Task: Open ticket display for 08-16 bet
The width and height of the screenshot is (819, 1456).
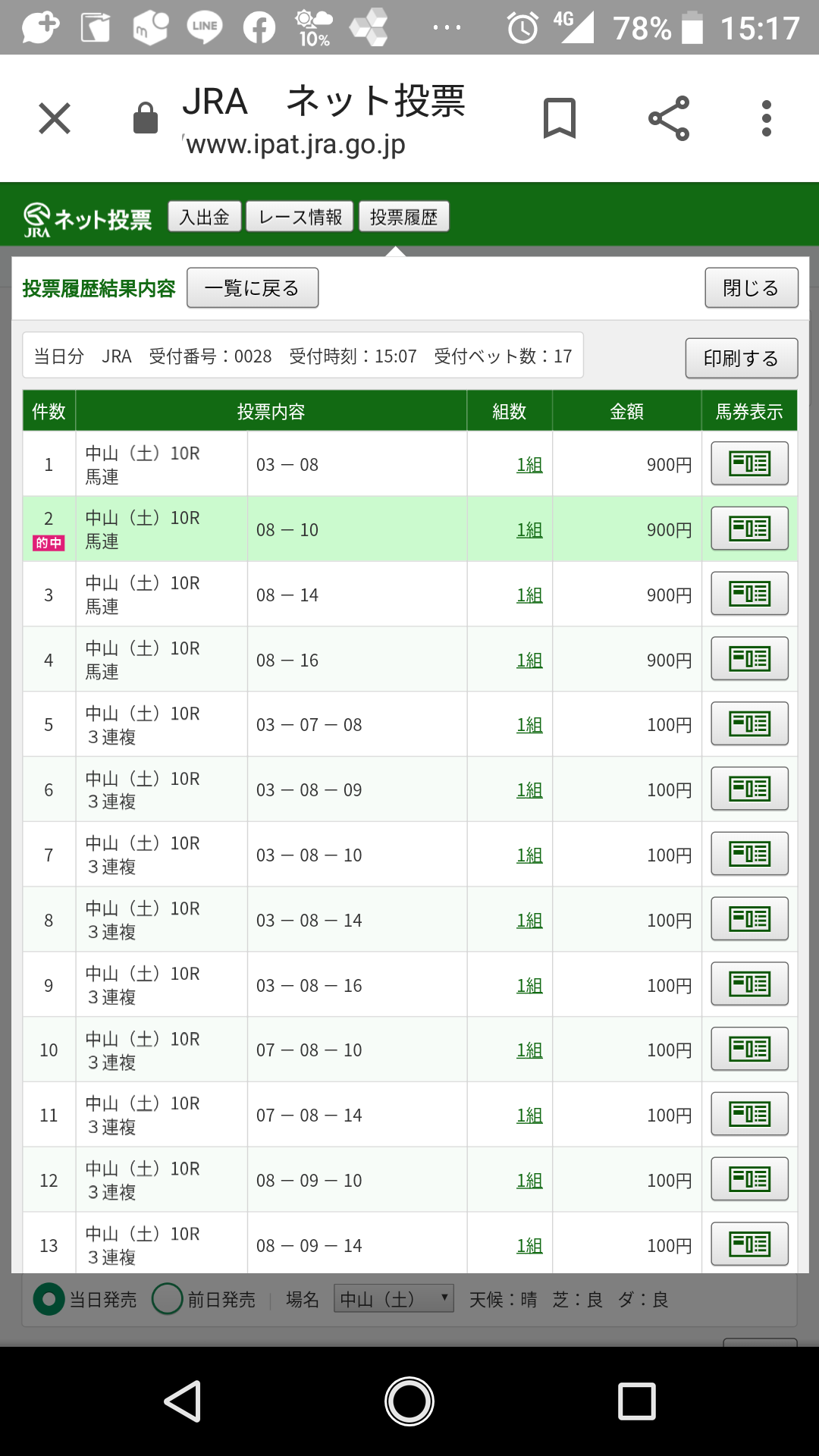Action: coord(749,659)
